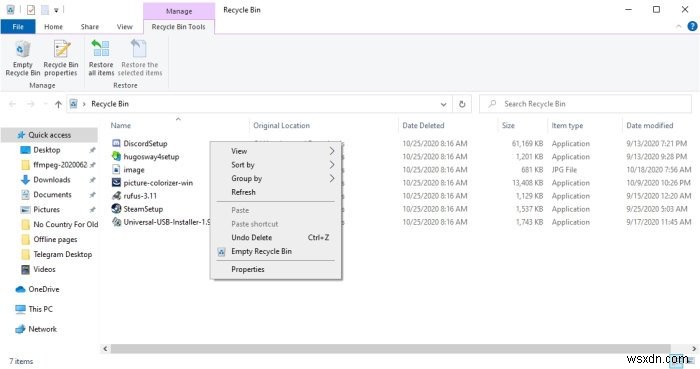Image resolution: width=700 pixels, height=369 pixels.
Task: Expand the Sort by submenu arrow
Action: tap(332, 165)
